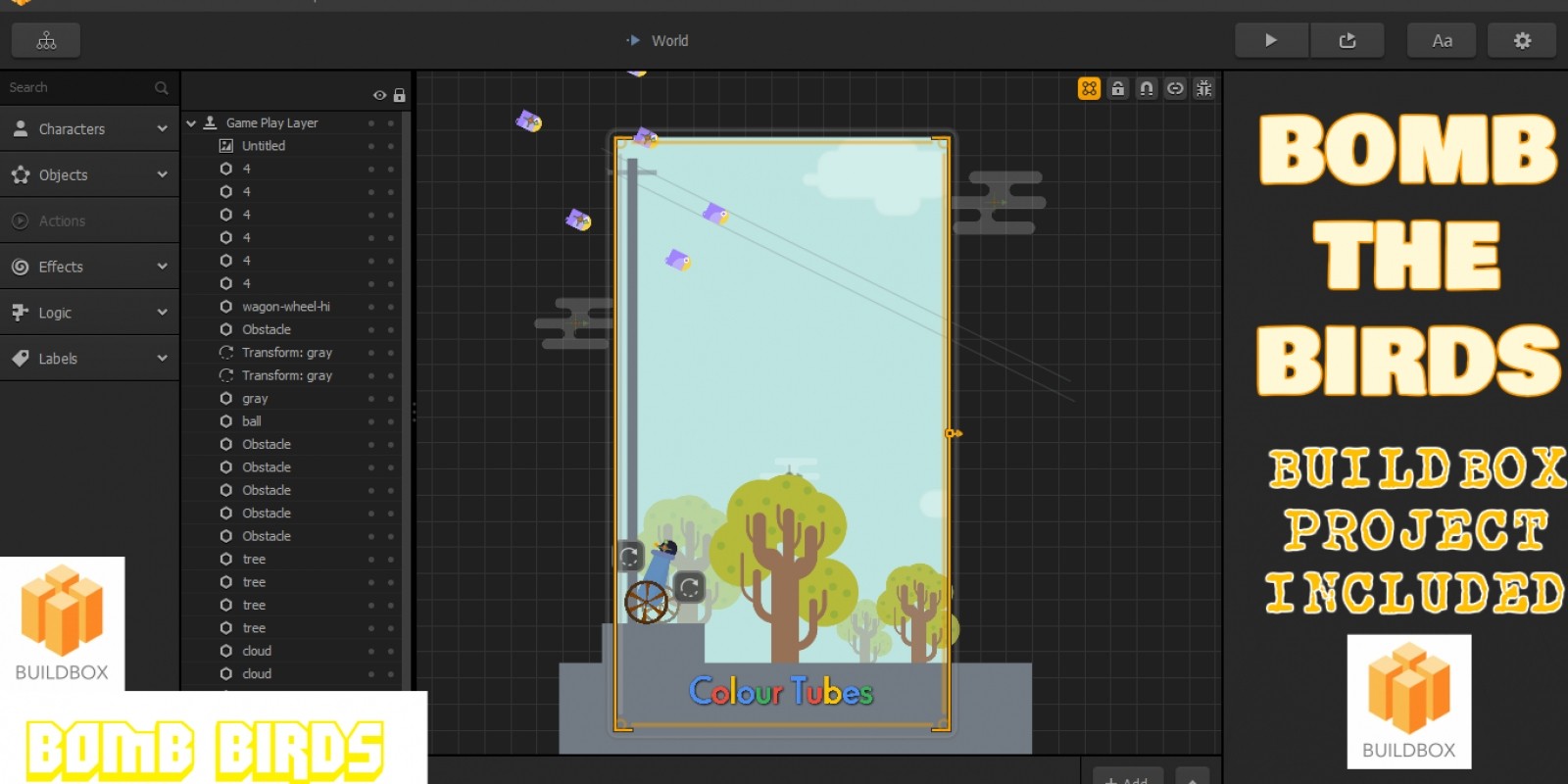Toggle lock dot for wagon-wheel-hi row
This screenshot has width=1568, height=784.
click(391, 307)
